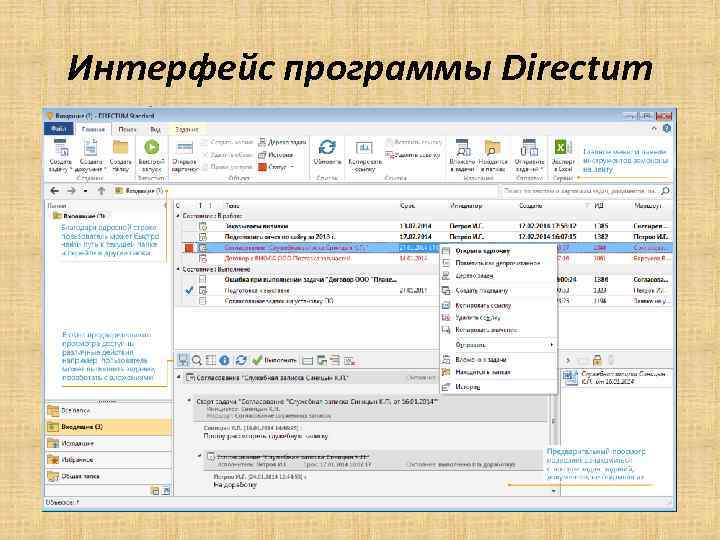
Task: Open the Исходящие folder
Action: tap(109, 444)
